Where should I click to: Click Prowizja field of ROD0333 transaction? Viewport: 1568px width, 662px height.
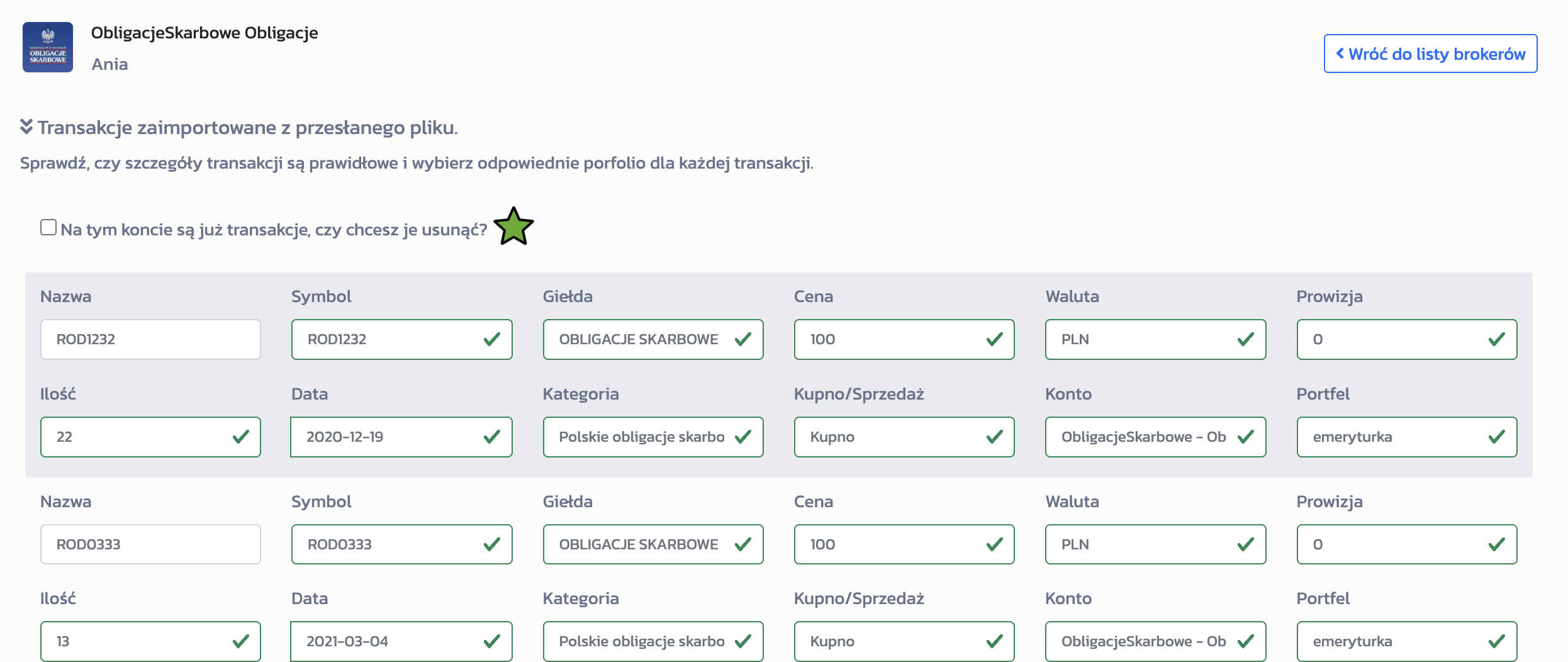tap(1406, 544)
